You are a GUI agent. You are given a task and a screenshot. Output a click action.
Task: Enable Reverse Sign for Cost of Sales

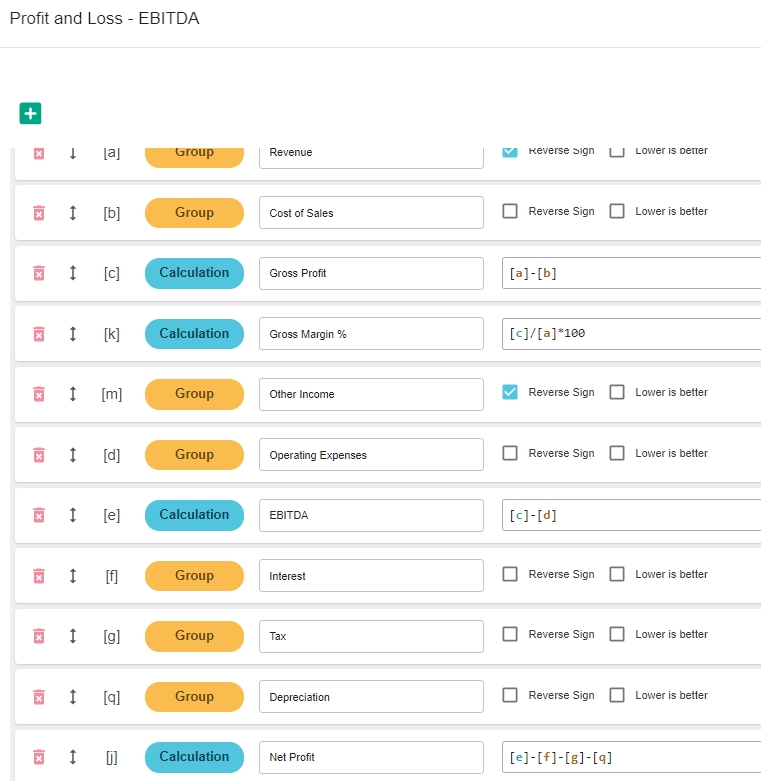click(x=510, y=212)
